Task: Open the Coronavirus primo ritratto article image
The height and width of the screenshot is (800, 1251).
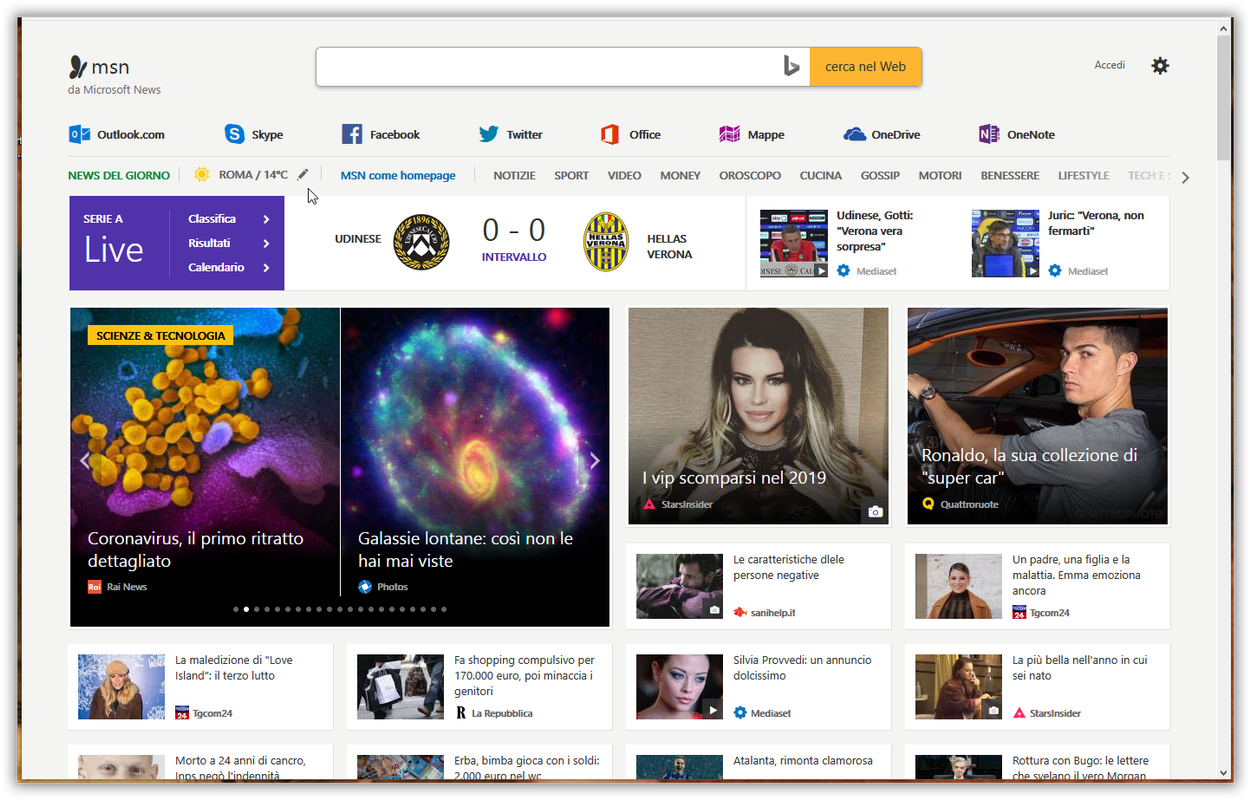Action: [205, 467]
